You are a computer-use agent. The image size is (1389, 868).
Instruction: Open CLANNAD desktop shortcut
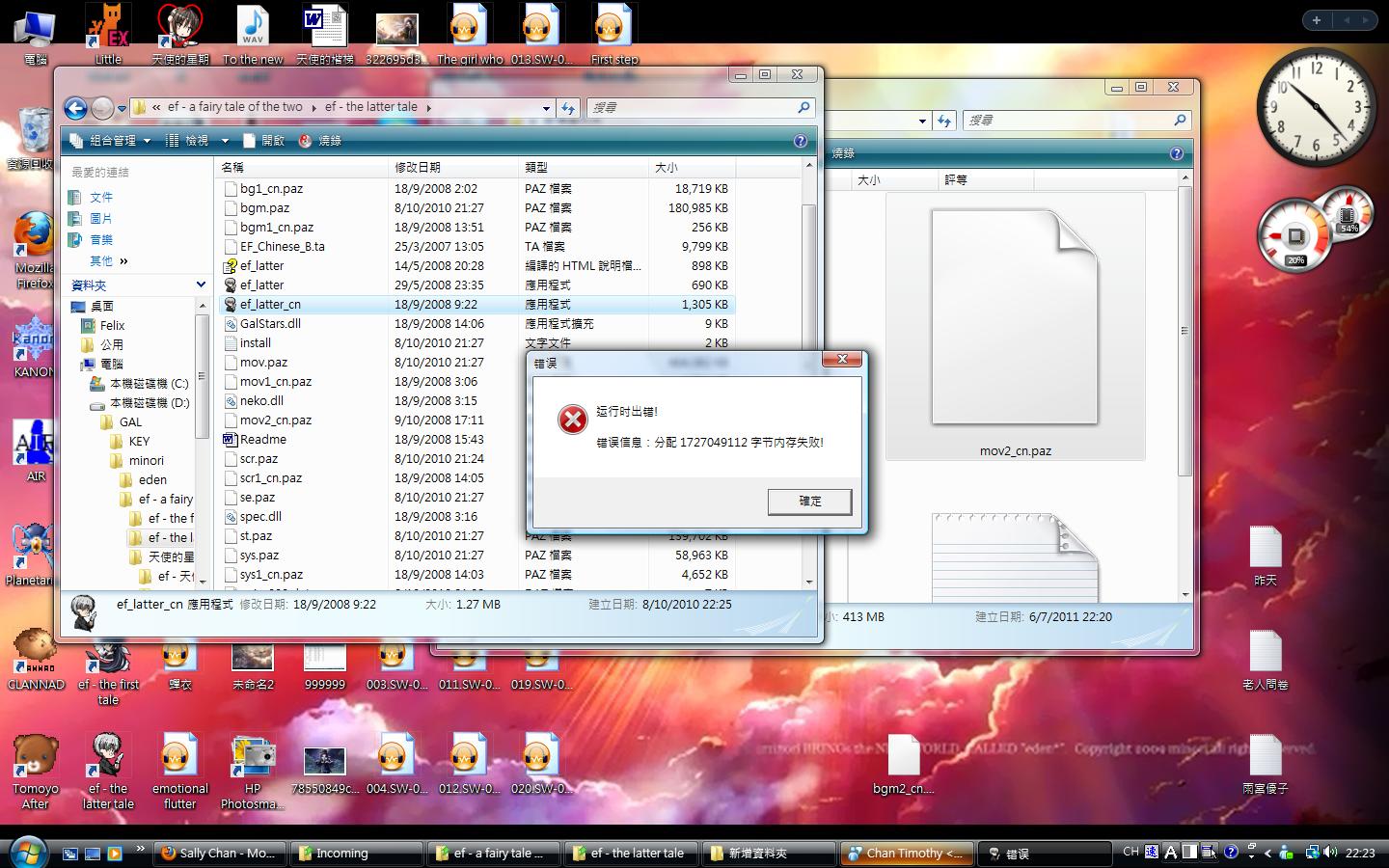[x=36, y=660]
